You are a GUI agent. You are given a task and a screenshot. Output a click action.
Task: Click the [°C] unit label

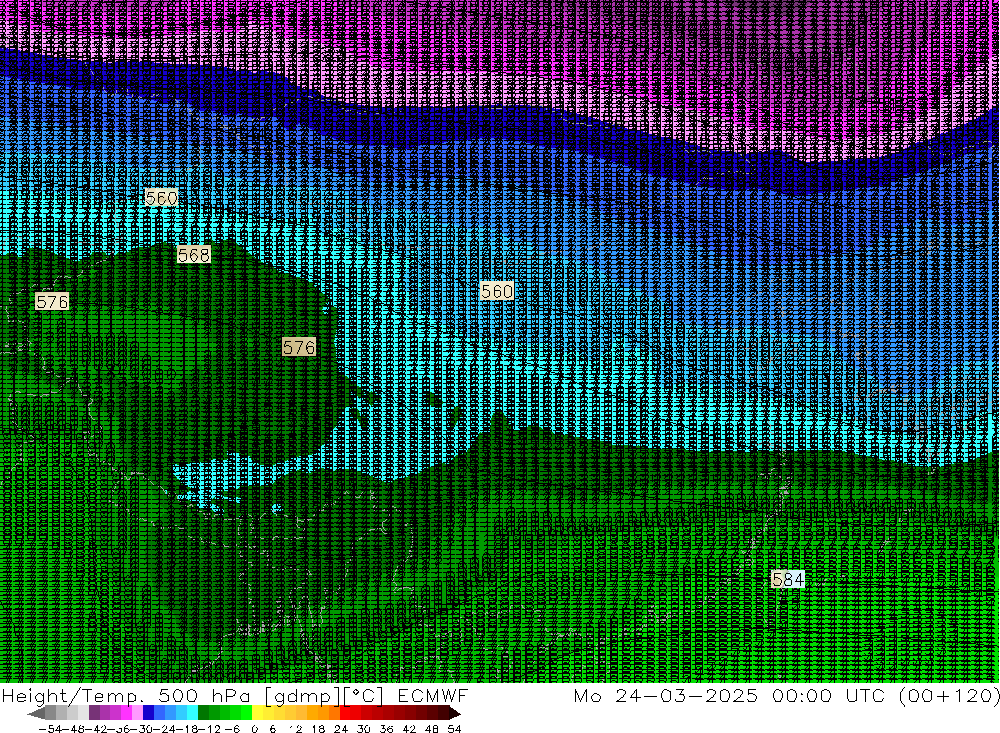(364, 696)
